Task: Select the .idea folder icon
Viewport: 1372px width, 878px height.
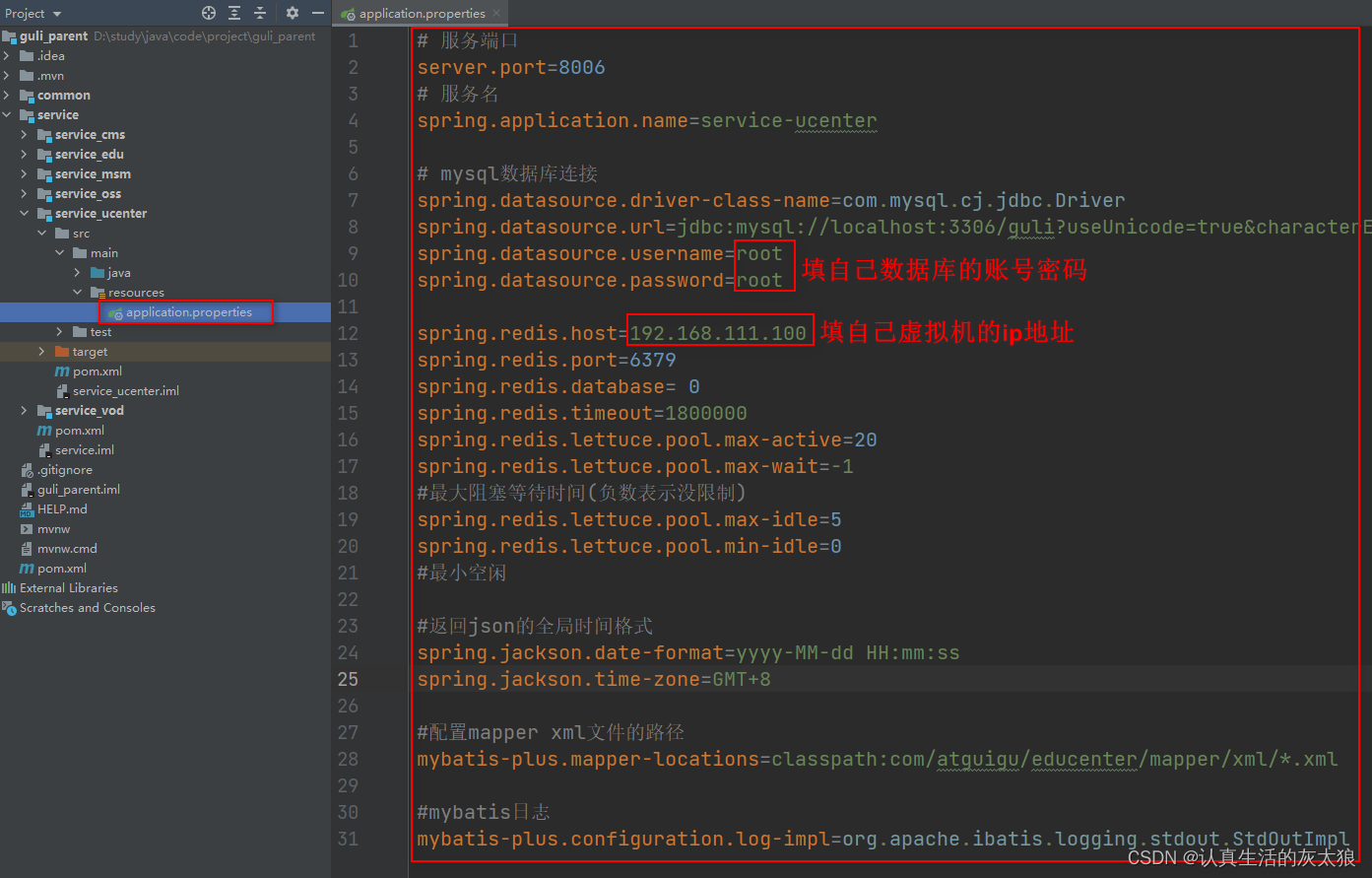Action: (x=27, y=56)
